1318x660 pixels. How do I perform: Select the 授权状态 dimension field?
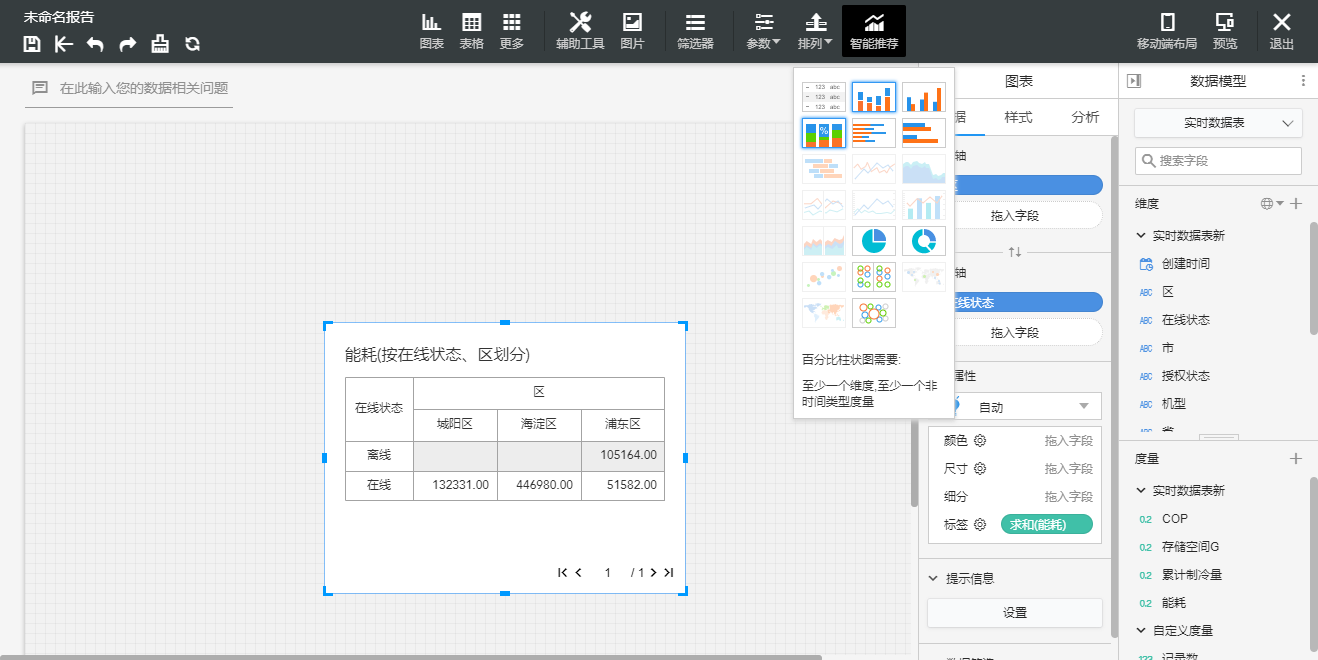(x=1185, y=376)
